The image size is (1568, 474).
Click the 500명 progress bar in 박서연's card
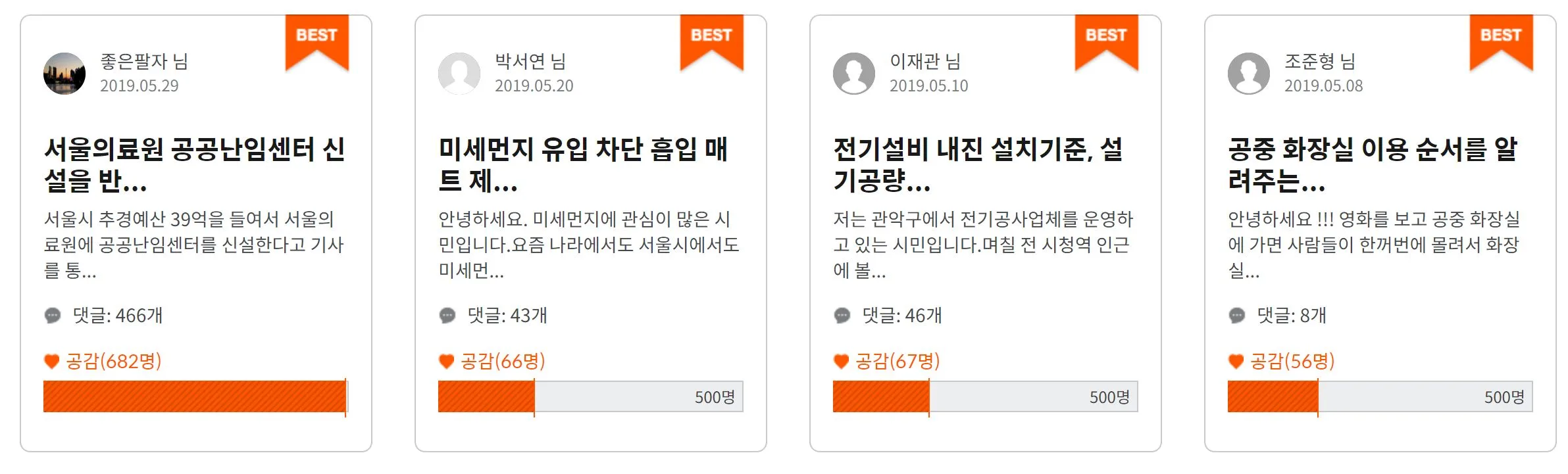tap(590, 396)
